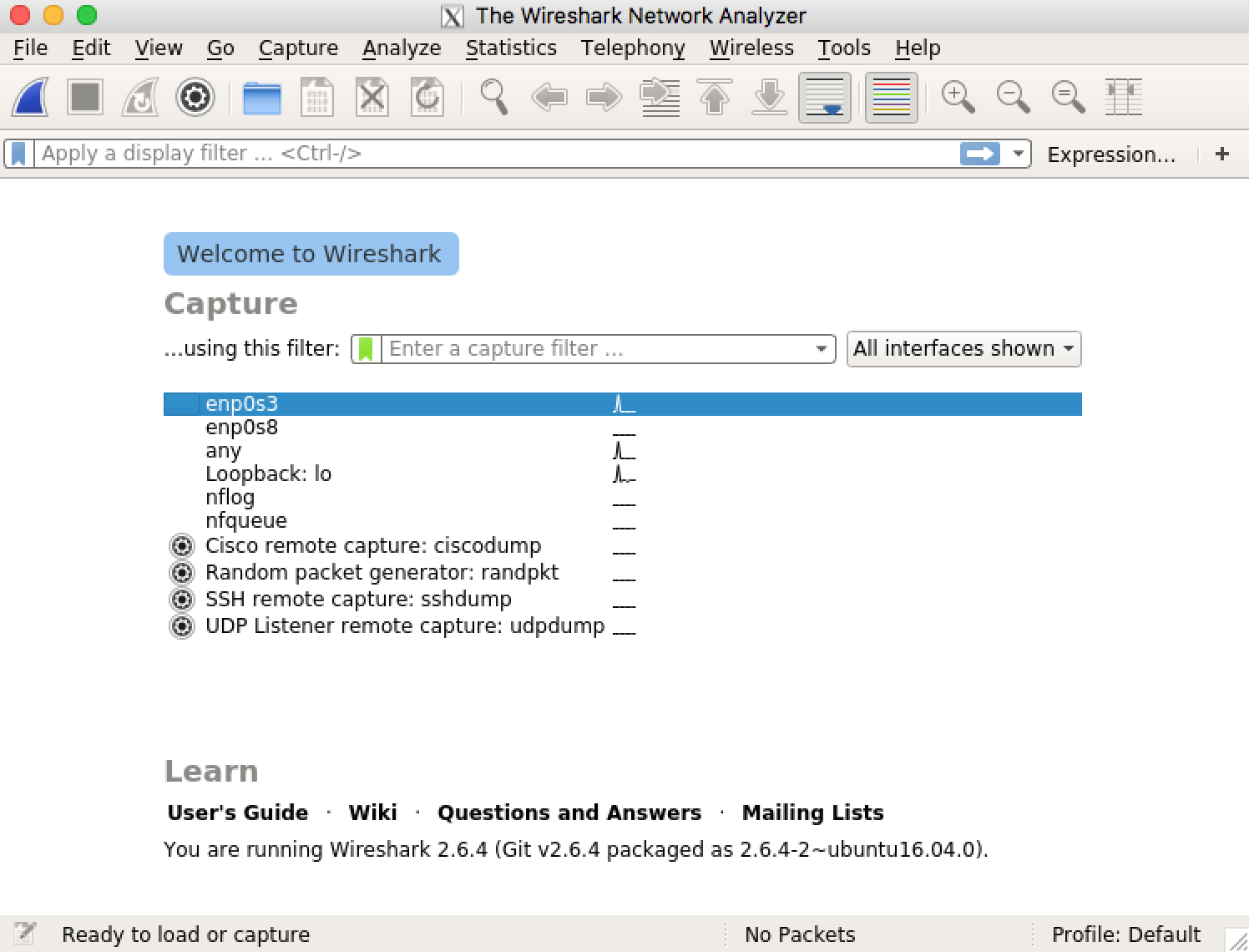Open a capture file folder icon
1249x952 pixels.
261,98
